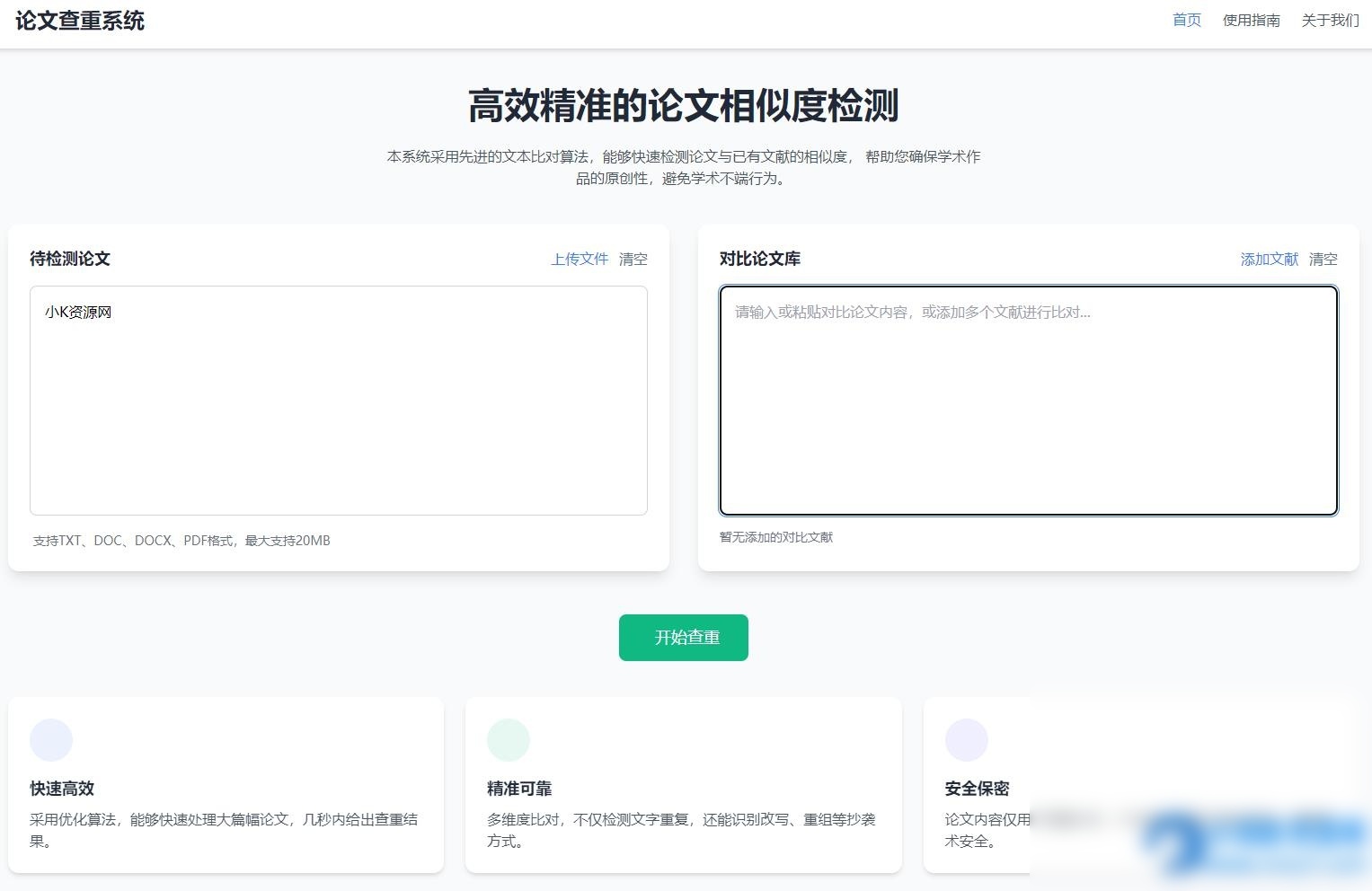Click inside the 对比论文库 text area

click(1029, 400)
